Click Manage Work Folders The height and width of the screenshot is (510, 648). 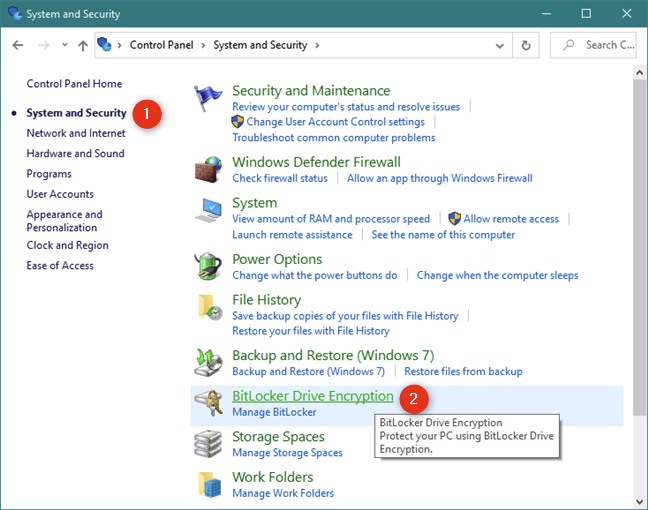coord(283,493)
